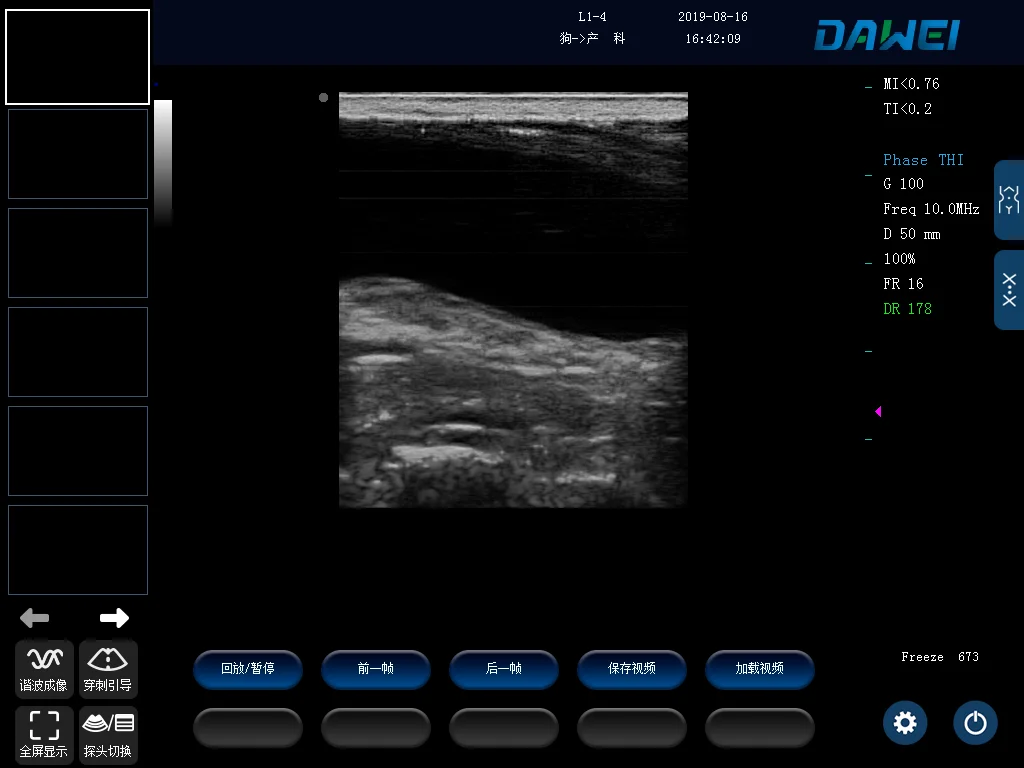
Task: Select the first highlighted thumbnail slot
Action: 78,57
